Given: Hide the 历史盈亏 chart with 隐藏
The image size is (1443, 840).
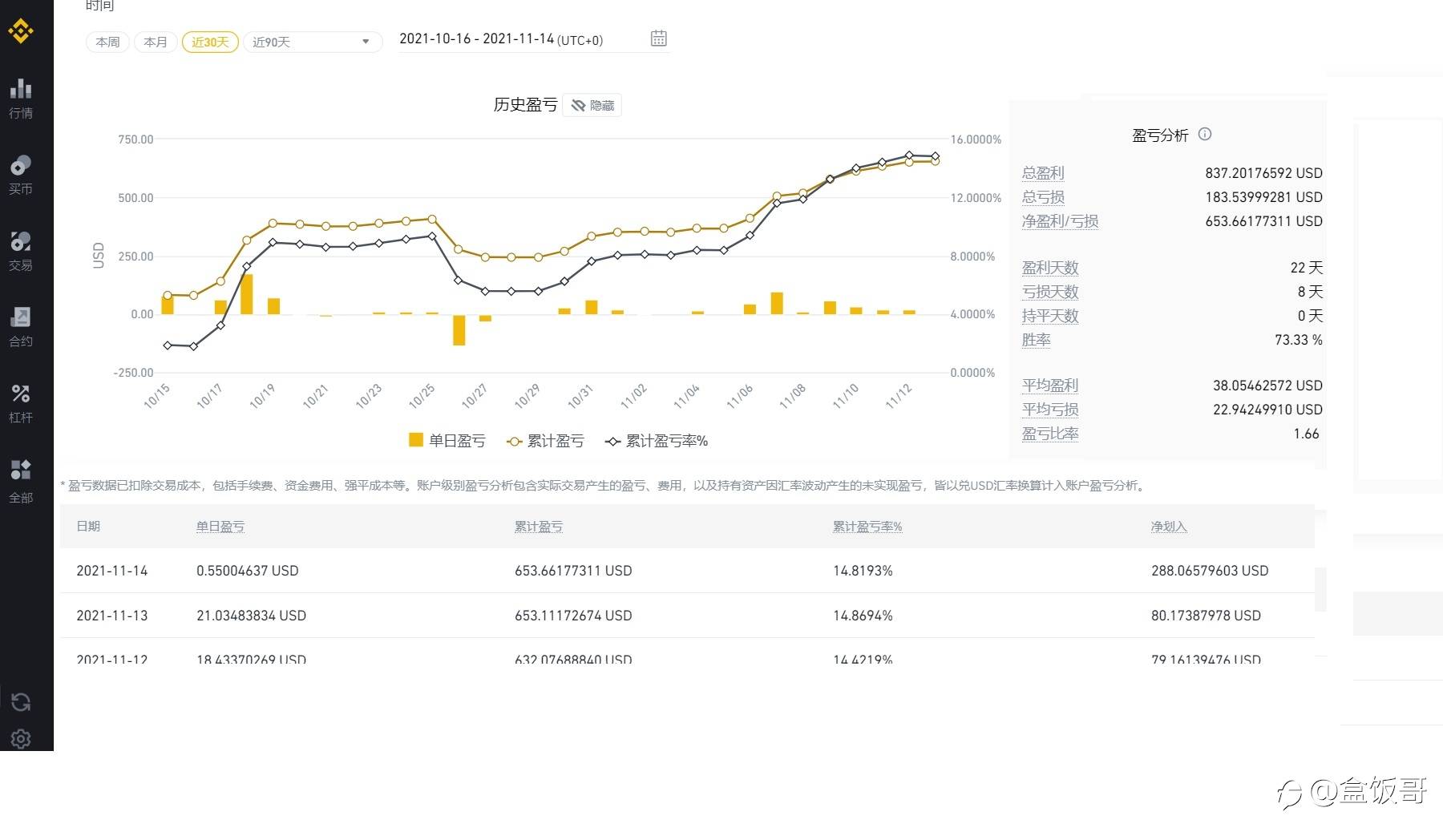Looking at the screenshot, I should pos(592,105).
